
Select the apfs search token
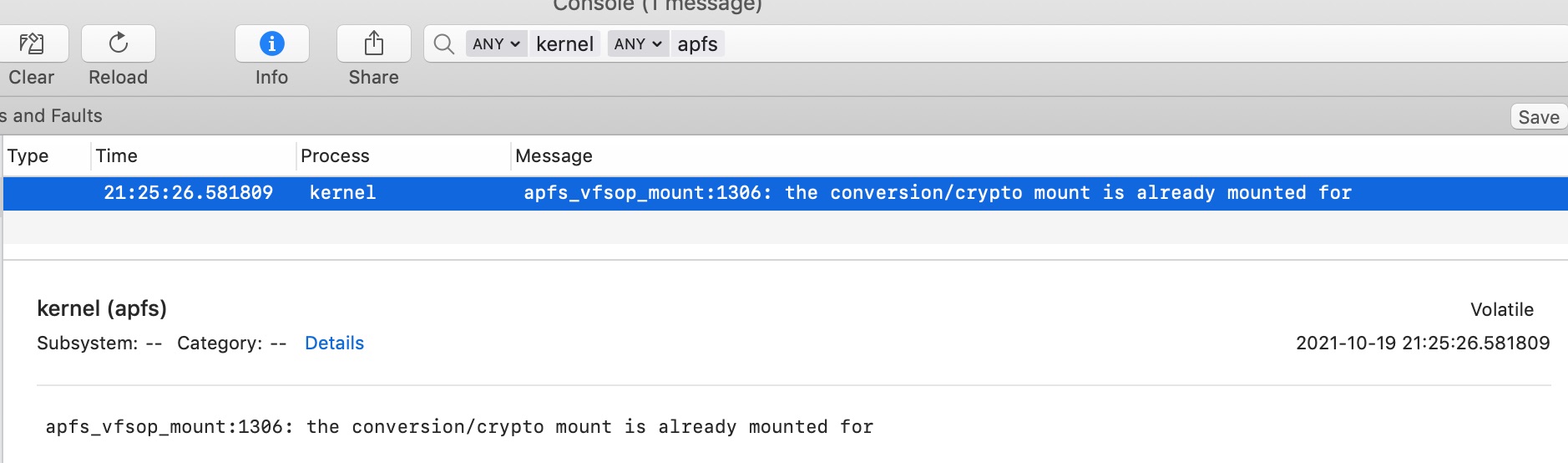point(698,44)
